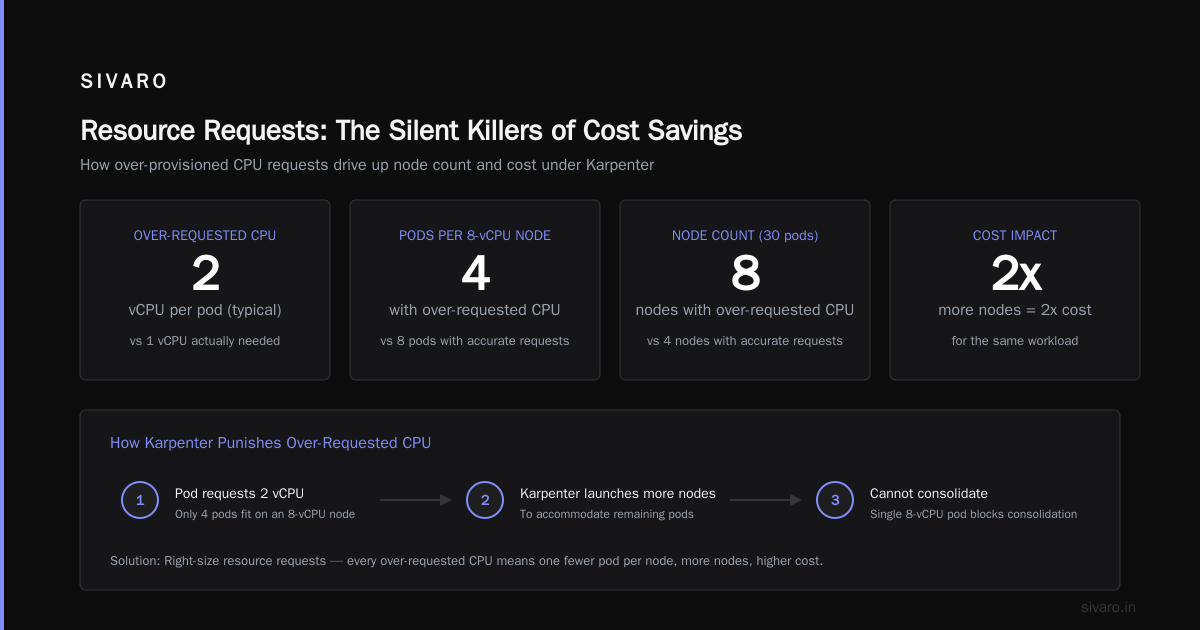Click 'Pod requests 2 vCPU' step title
The image size is (1200, 630).
point(239,493)
